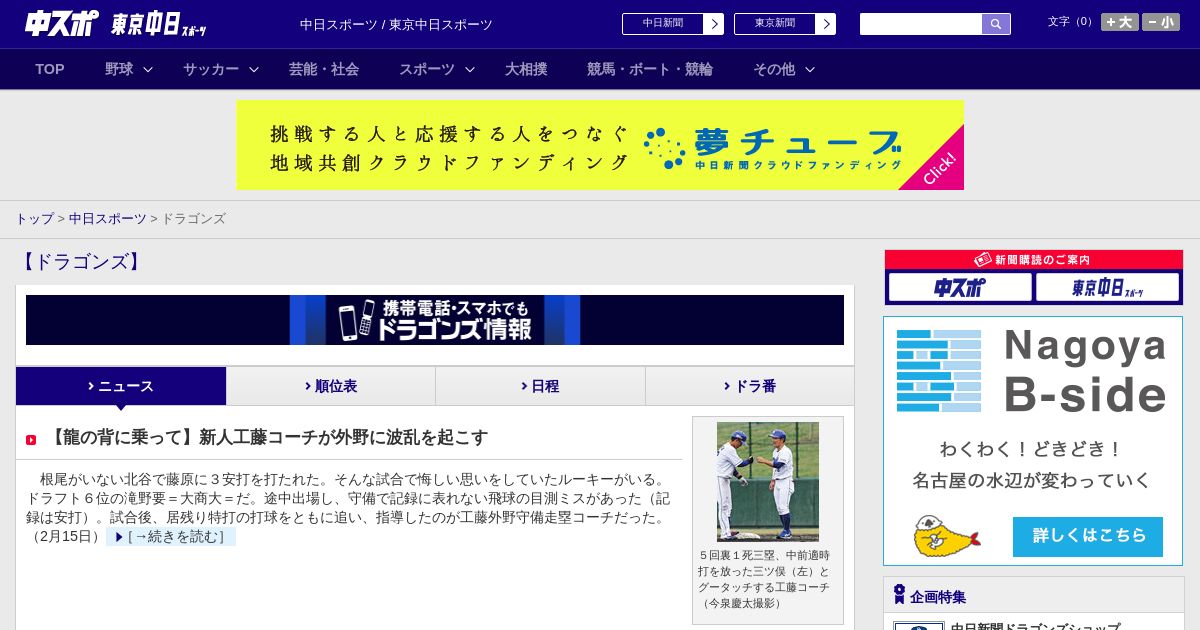The width and height of the screenshot is (1200, 630).
Task: Open the サッカー navigation menu
Action: (x=211, y=69)
